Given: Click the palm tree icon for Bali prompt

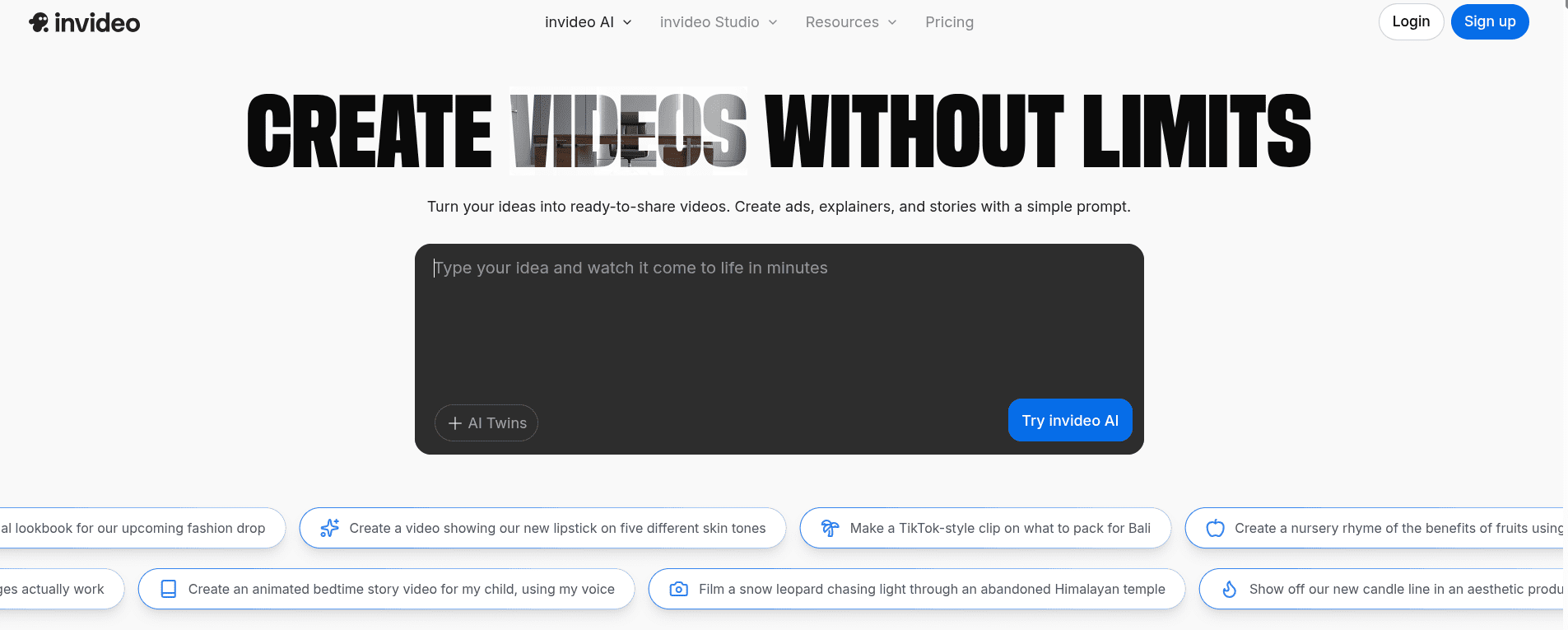Looking at the screenshot, I should tap(830, 528).
